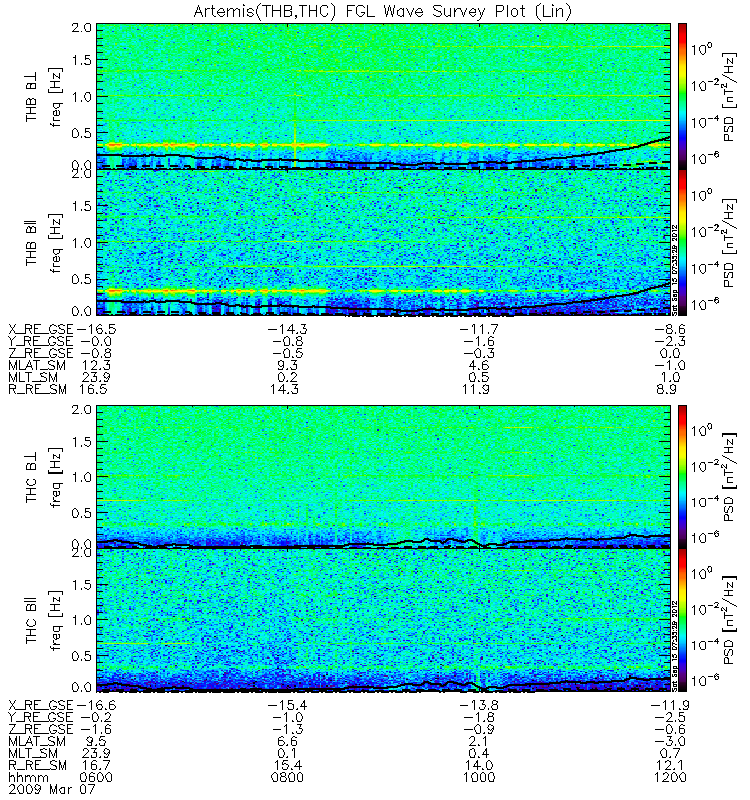Image resolution: width=750 pixels, height=800 pixels.
Task: Click the THC X_RE_GSE value '-15.4'
Action: [288, 706]
